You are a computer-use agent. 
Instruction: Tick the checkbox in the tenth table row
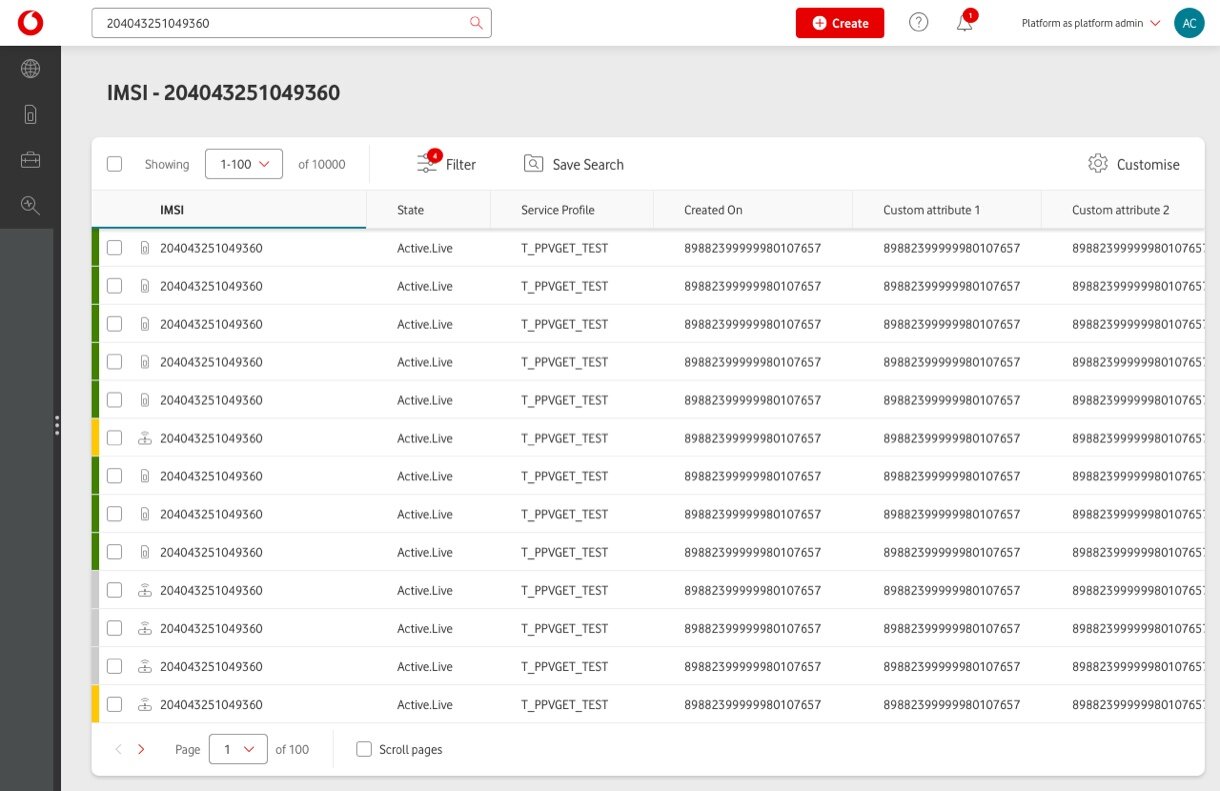point(114,590)
